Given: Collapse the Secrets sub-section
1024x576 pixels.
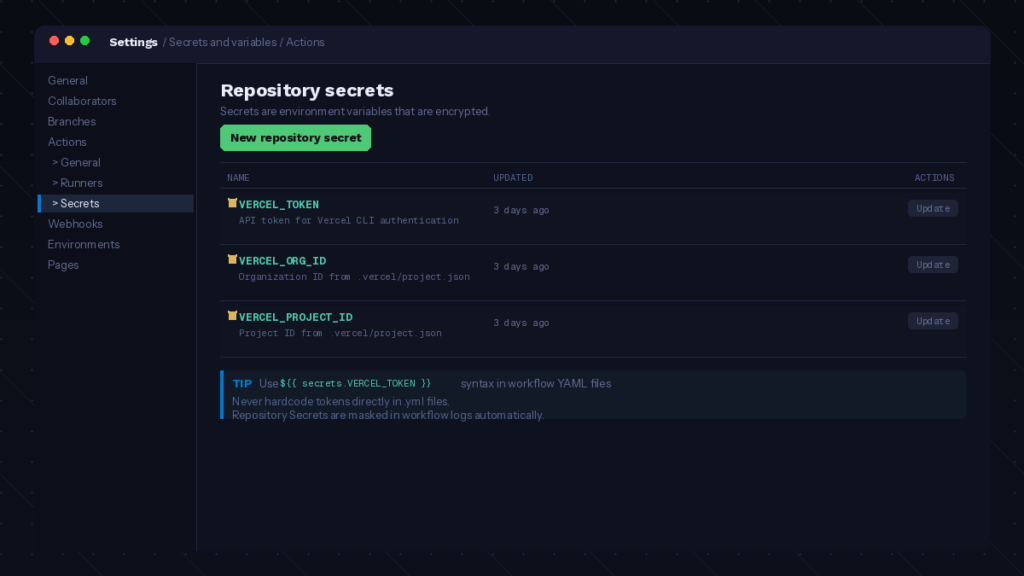Looking at the screenshot, I should click(78, 203).
